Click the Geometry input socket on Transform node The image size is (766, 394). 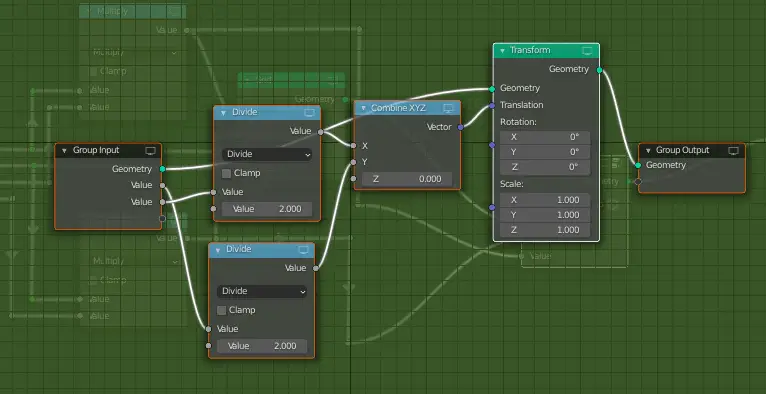click(x=492, y=89)
